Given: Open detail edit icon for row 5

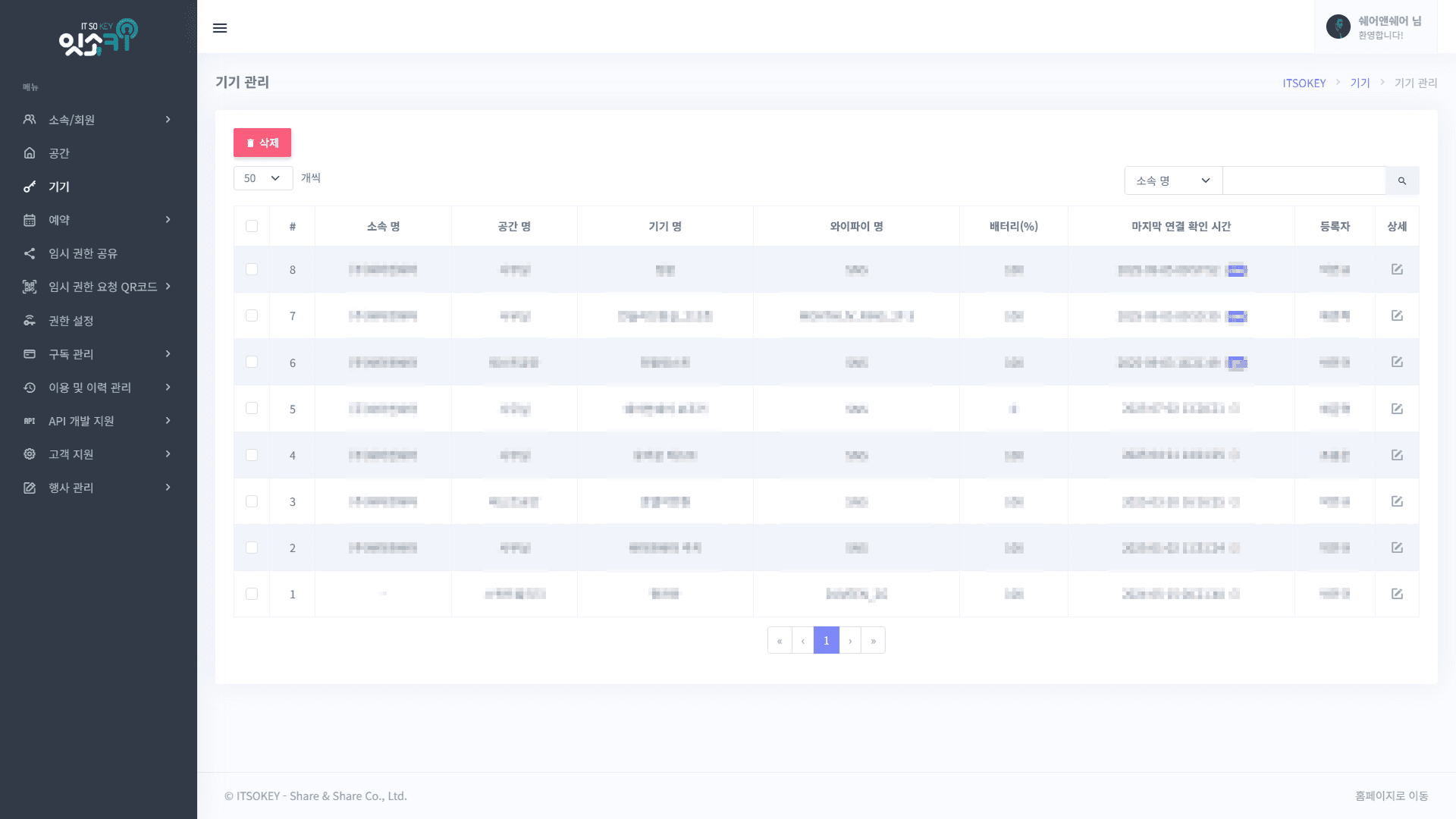Looking at the screenshot, I should pyautogui.click(x=1397, y=409).
